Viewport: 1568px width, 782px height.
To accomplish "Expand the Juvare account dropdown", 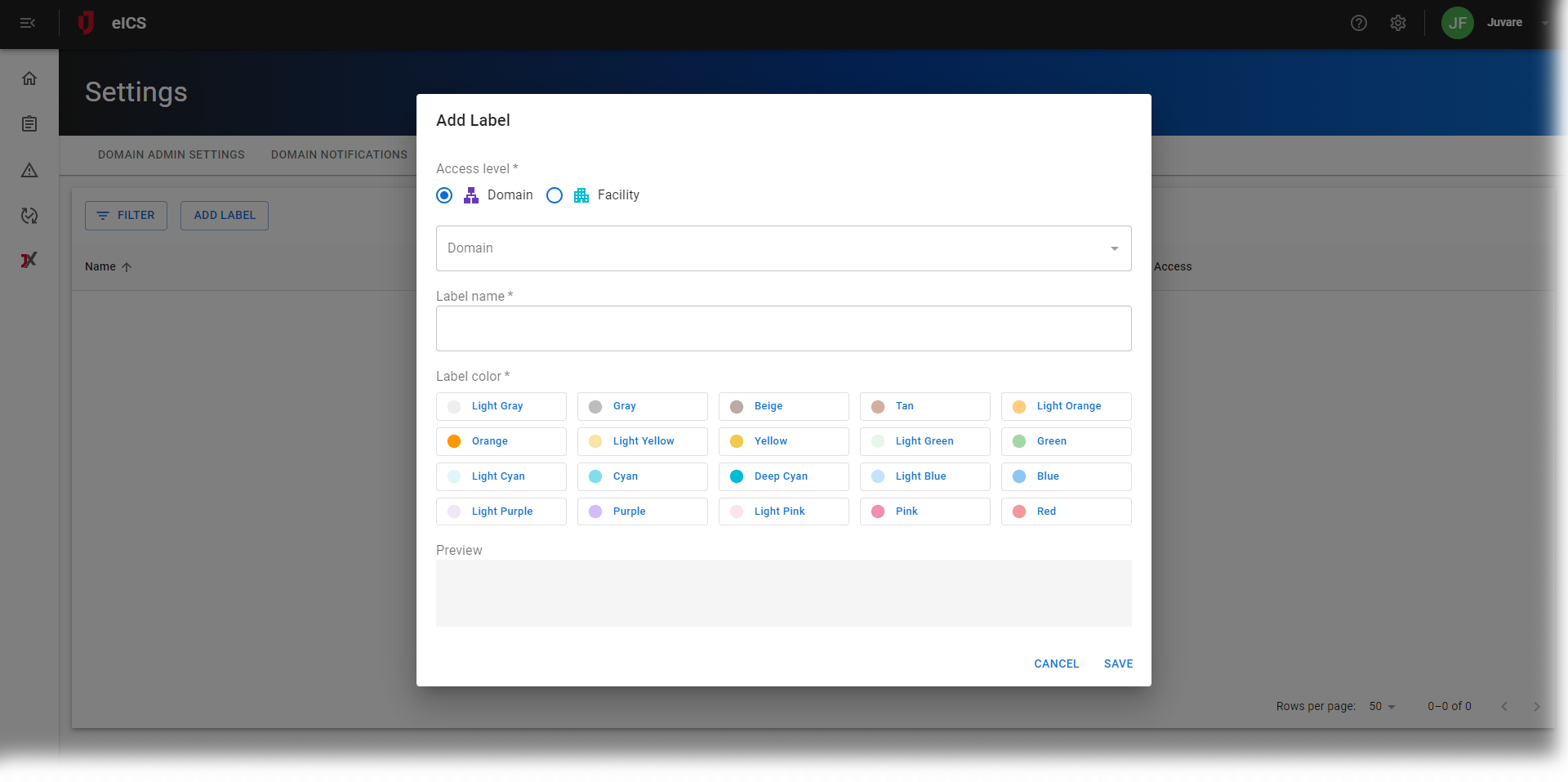I will click(1543, 23).
